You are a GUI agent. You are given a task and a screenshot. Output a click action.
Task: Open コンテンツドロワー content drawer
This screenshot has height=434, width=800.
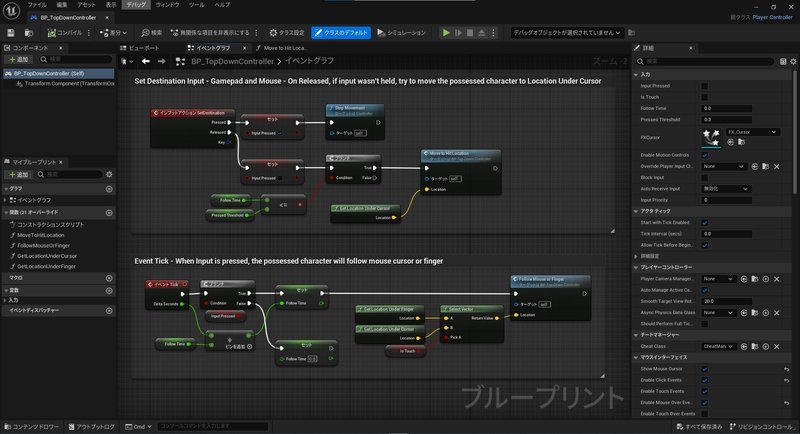pyautogui.click(x=32, y=427)
